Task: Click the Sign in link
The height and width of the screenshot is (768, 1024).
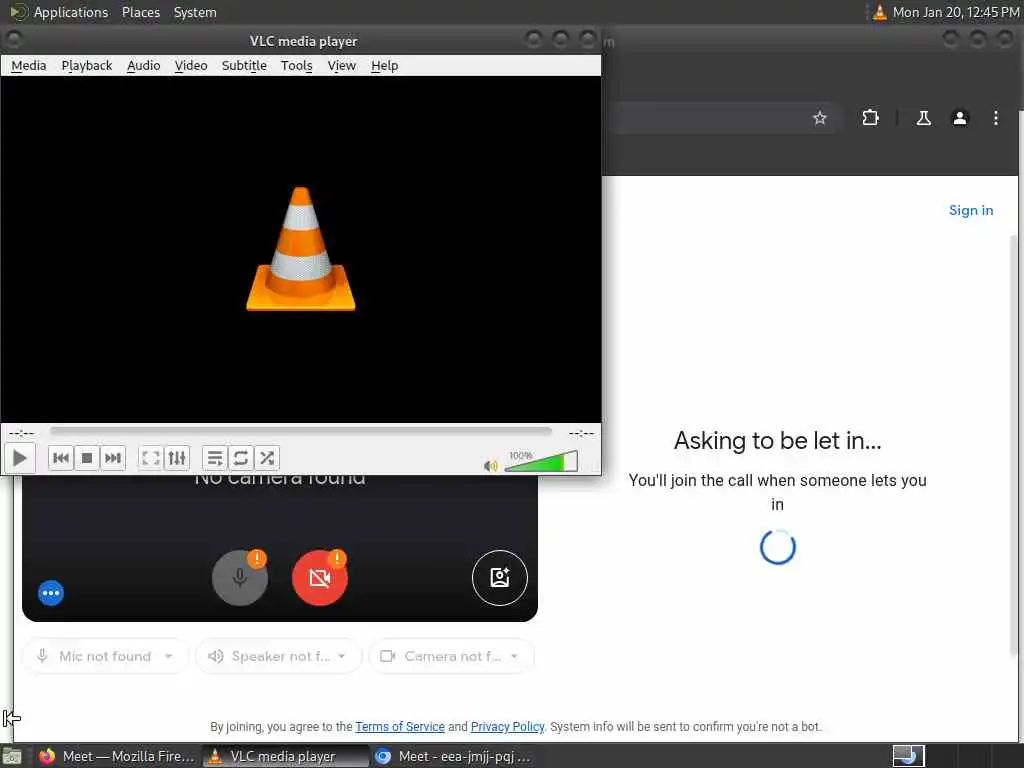Action: 970,210
